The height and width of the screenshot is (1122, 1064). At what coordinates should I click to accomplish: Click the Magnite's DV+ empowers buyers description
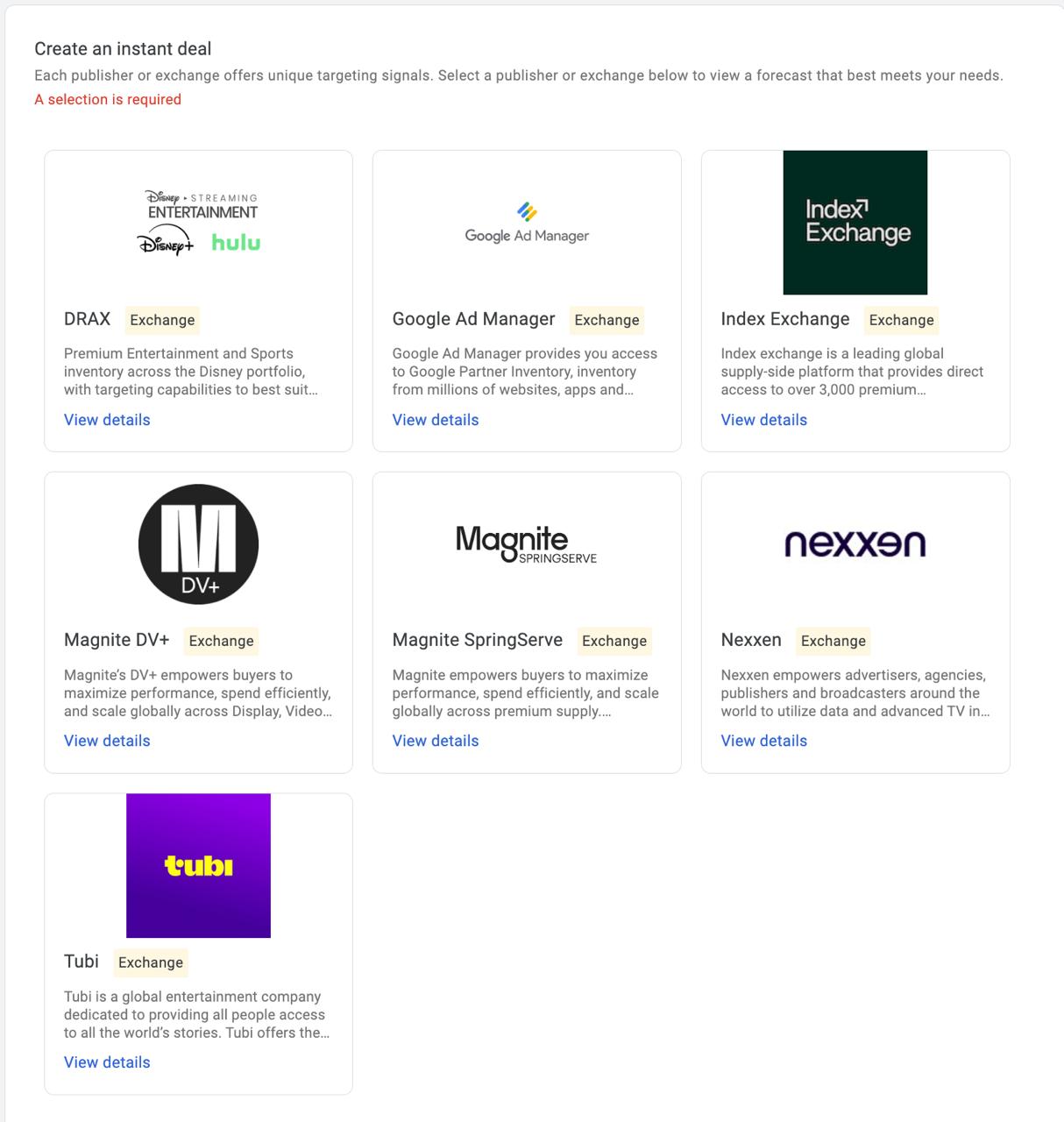198,693
